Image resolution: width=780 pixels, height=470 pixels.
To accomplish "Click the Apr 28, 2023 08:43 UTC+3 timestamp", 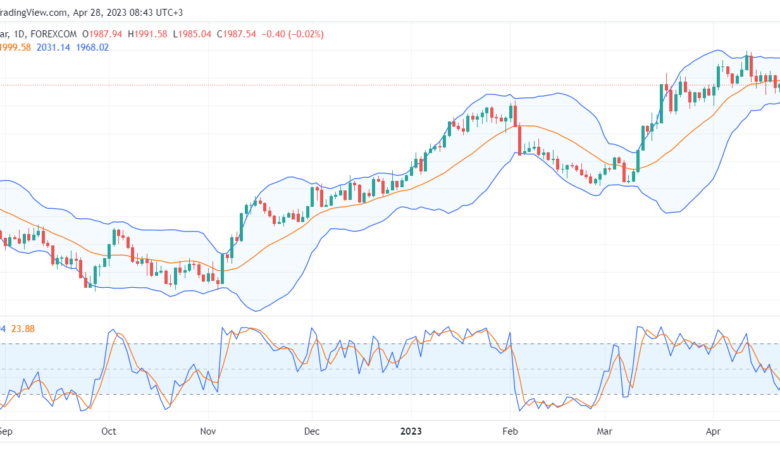I will (128, 12).
